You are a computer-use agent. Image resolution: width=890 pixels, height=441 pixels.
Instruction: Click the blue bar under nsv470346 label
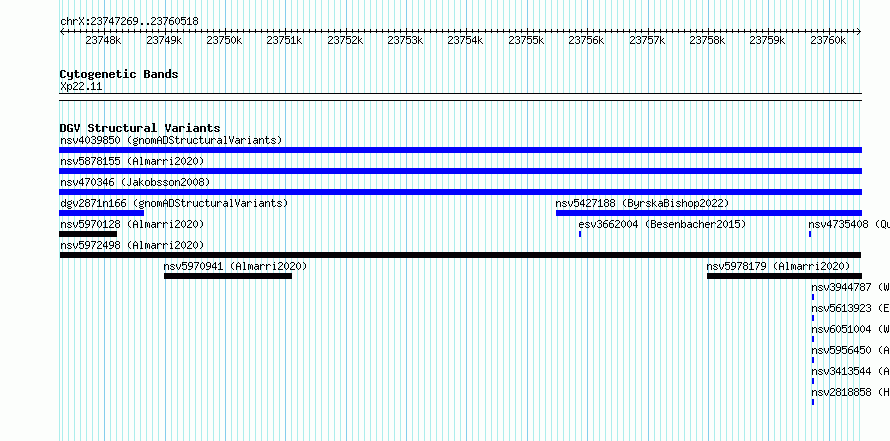460,192
